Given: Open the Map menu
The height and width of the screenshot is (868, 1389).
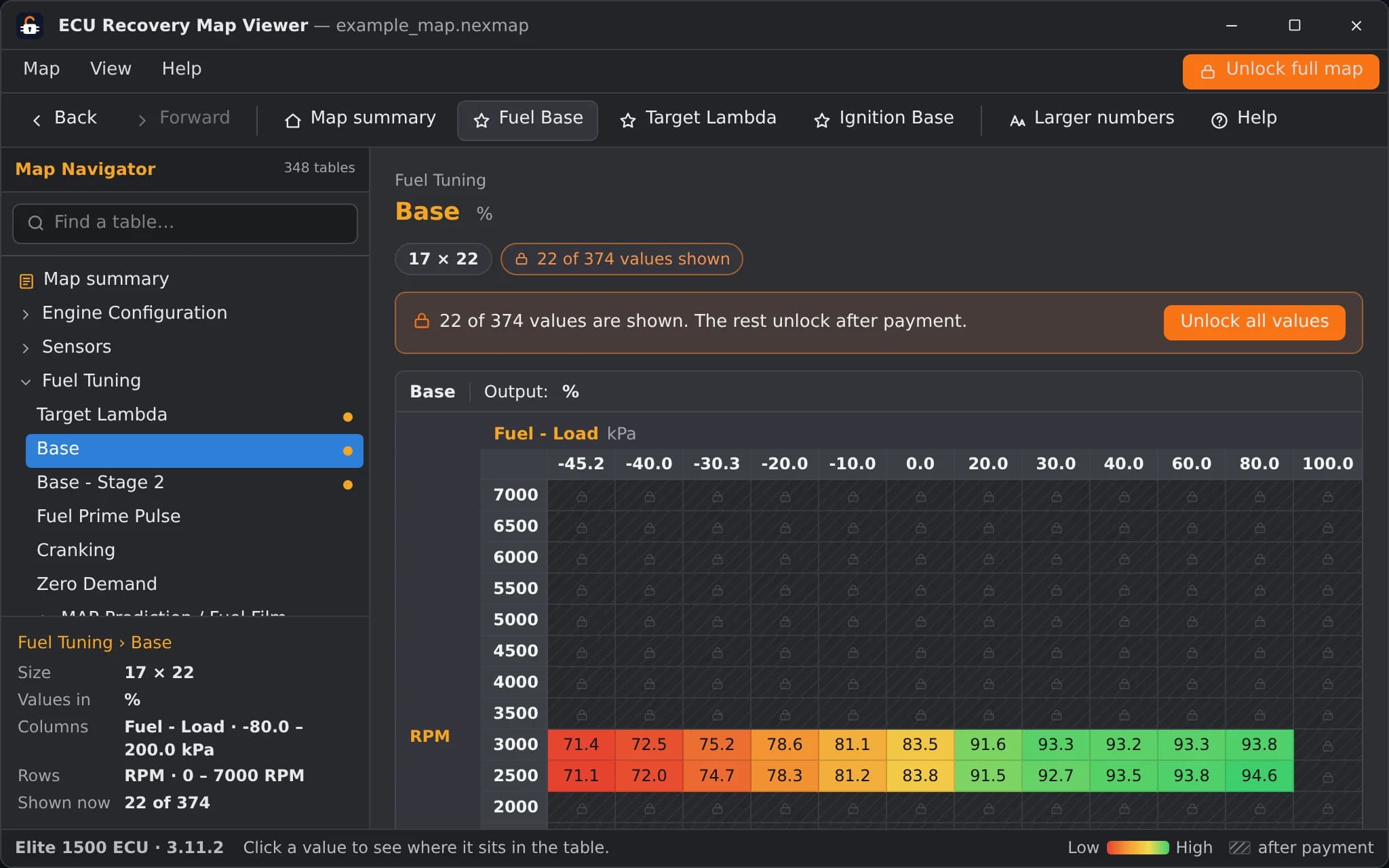Looking at the screenshot, I should (41, 69).
